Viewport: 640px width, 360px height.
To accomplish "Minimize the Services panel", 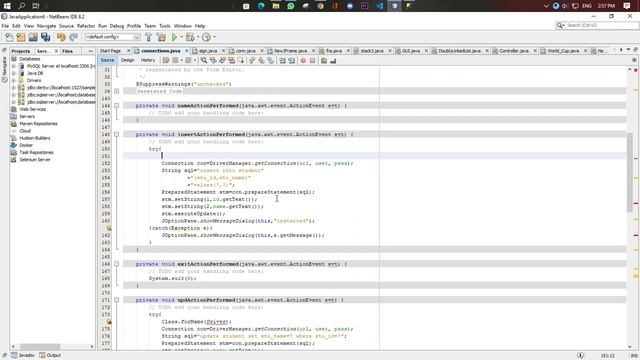I will [x=91, y=51].
